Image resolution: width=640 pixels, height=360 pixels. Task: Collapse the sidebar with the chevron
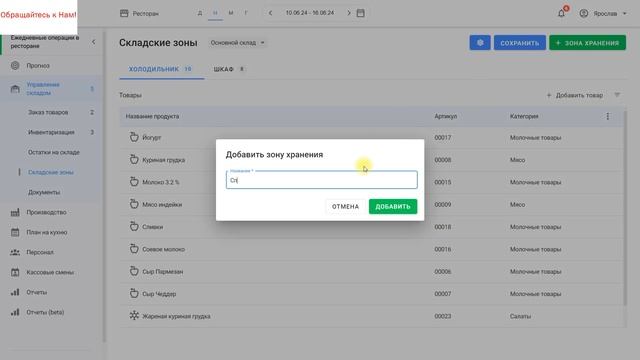pos(93,42)
